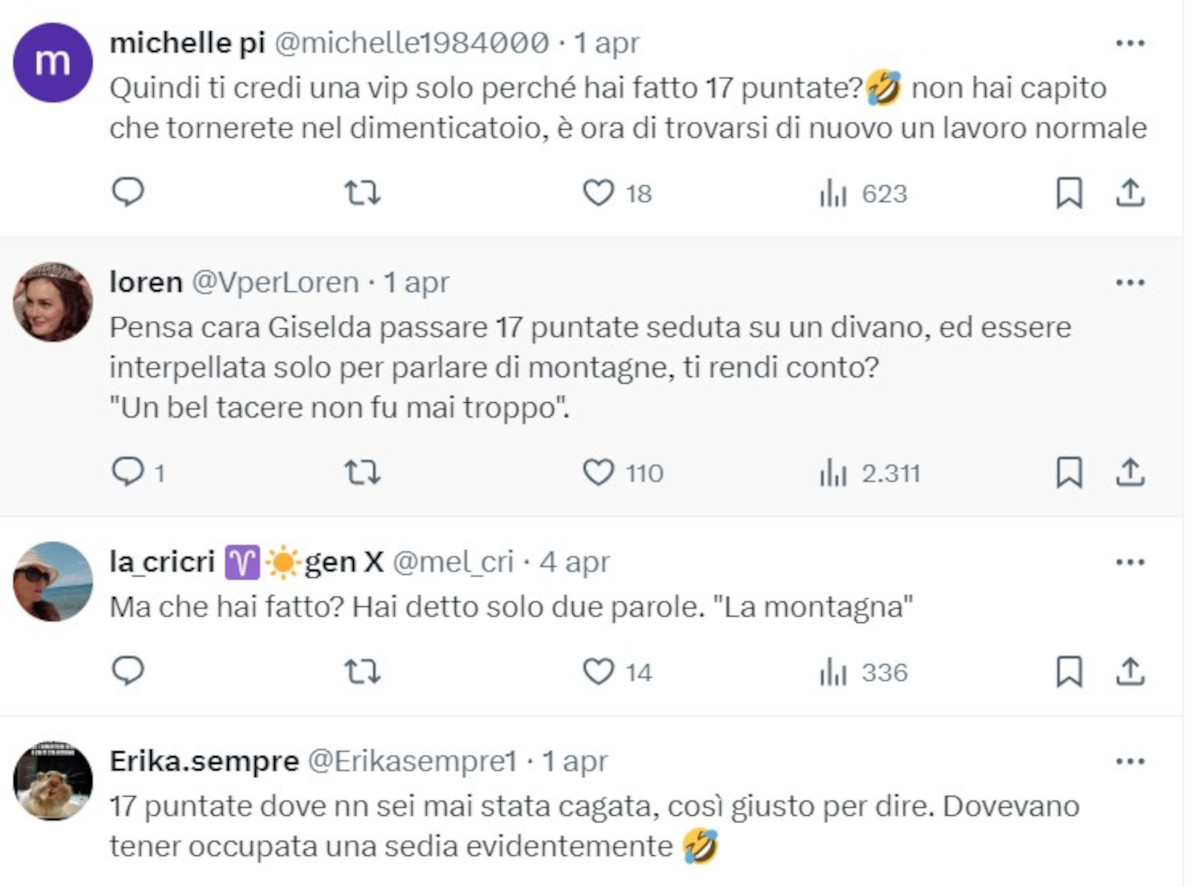The height and width of the screenshot is (887, 1200).
Task: Open more options on michelle pi's tweet
Action: tap(1129, 43)
